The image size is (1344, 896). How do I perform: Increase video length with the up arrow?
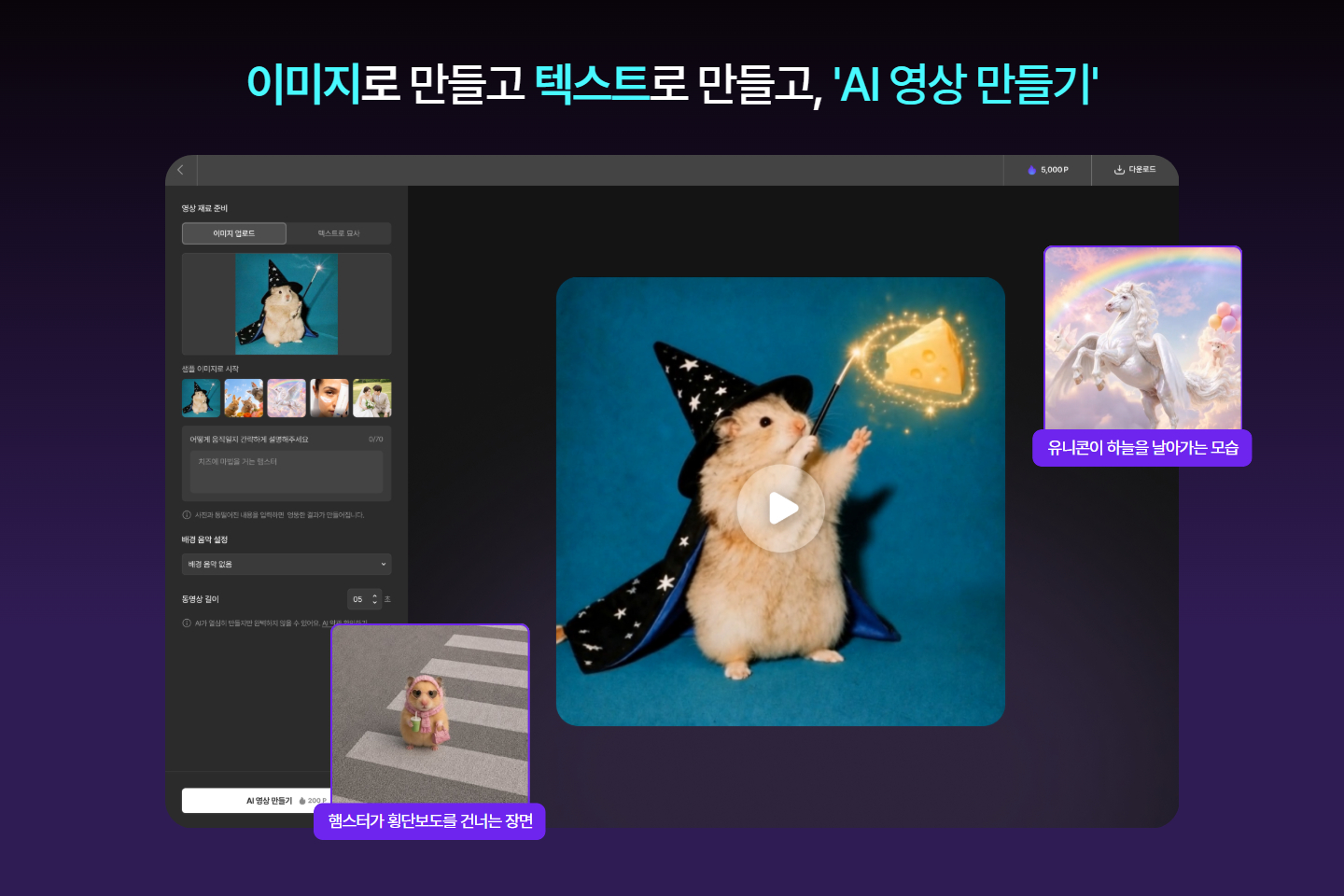coord(375,595)
